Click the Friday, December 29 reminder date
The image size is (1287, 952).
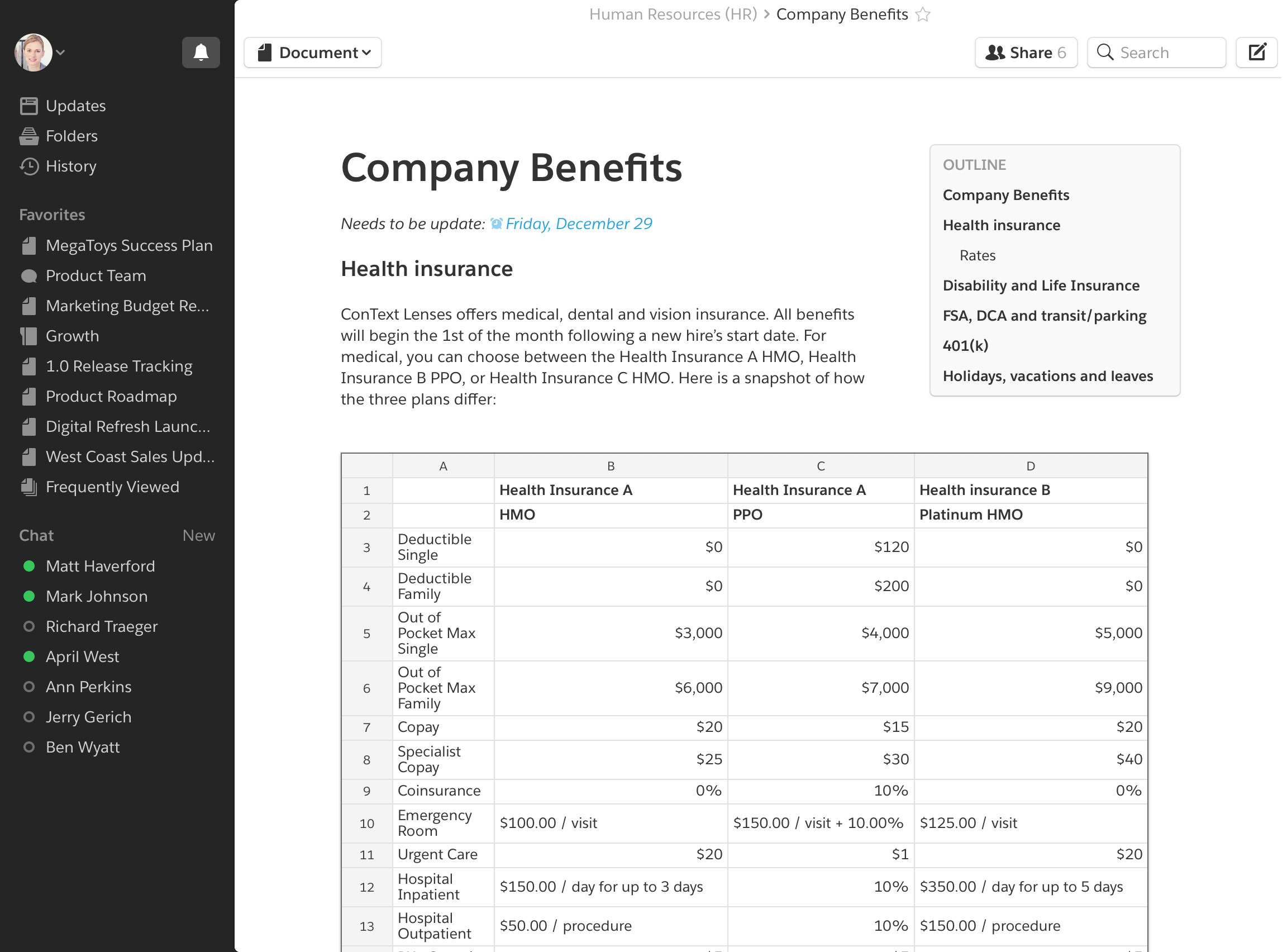(578, 223)
